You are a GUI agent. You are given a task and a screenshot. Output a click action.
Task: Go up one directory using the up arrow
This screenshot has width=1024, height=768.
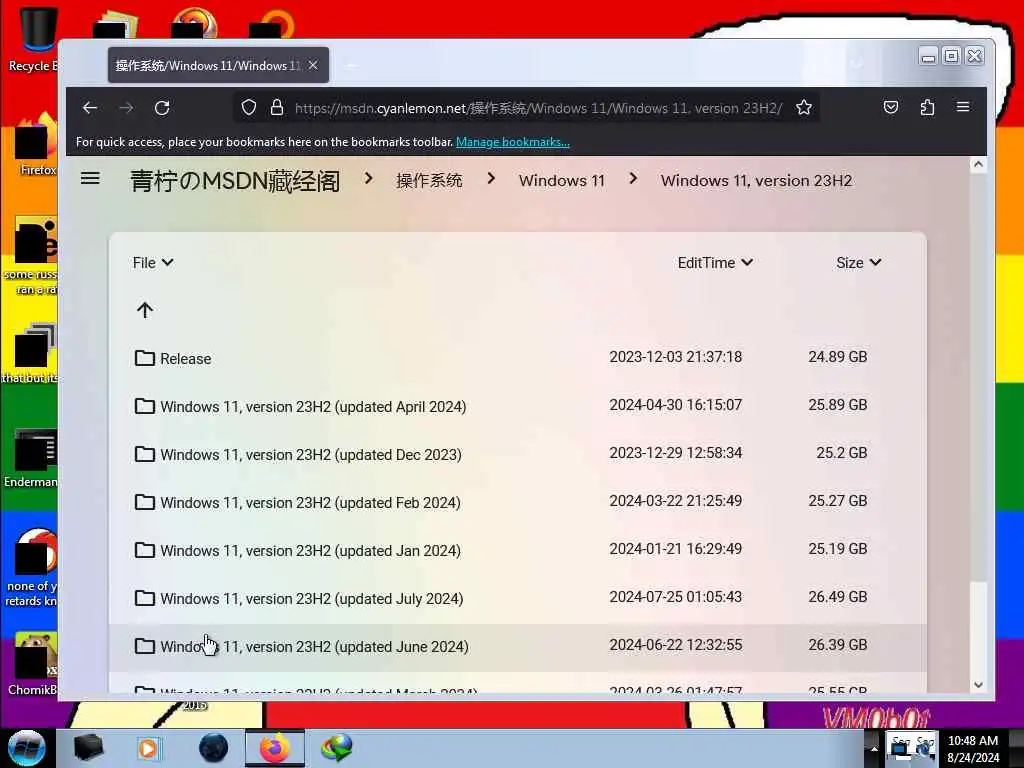145,310
